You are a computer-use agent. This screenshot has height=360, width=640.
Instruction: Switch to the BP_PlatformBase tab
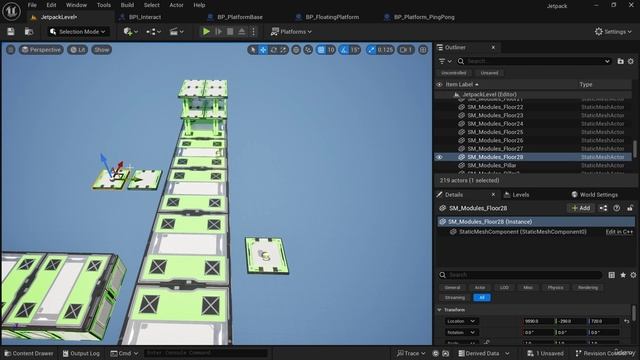click(x=240, y=17)
